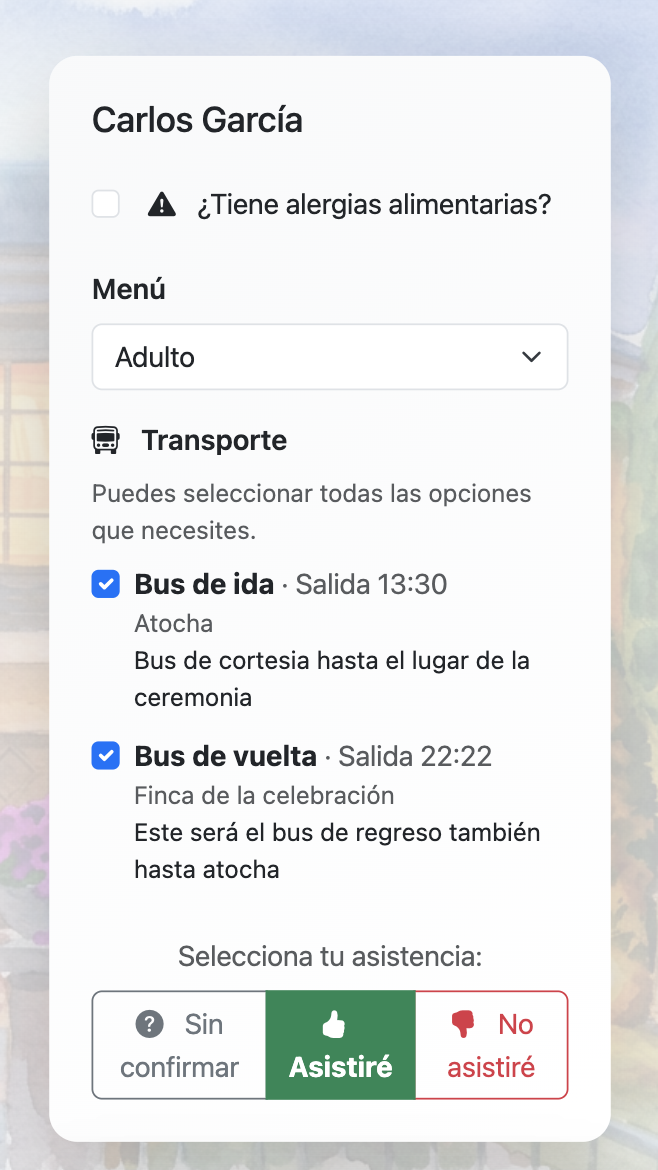Image resolution: width=658 pixels, height=1170 pixels.
Task: Click the Carlos García heading
Action: (x=197, y=119)
